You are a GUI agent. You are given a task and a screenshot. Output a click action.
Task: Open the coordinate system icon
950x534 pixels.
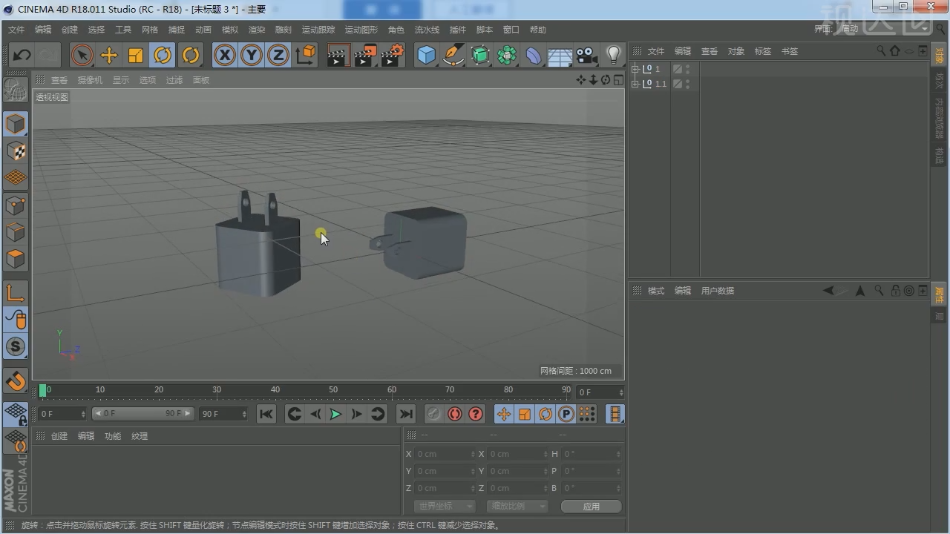pos(306,55)
